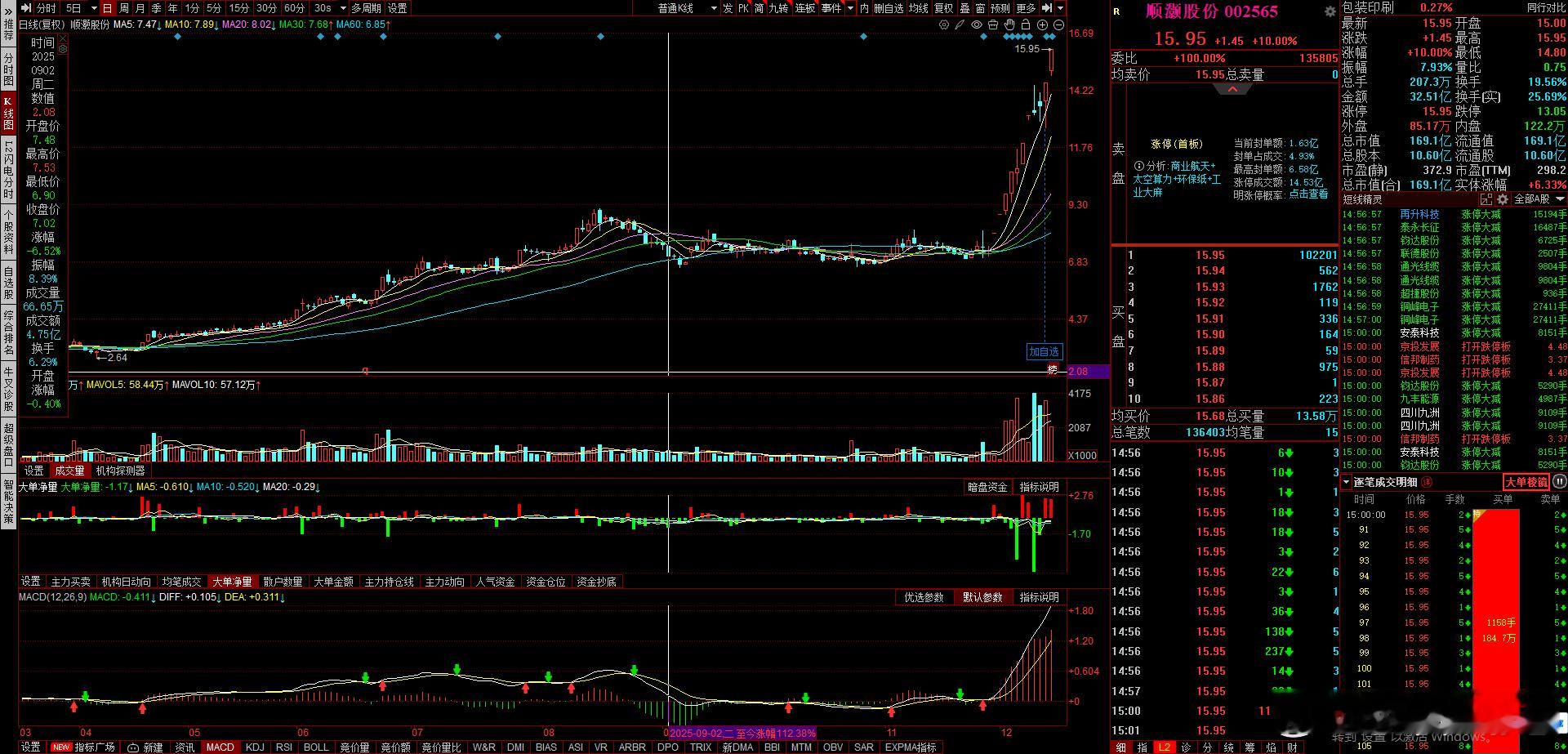Click 删自选 to remove from watchlist
The height and width of the screenshot is (754, 1568).
coord(888,8)
